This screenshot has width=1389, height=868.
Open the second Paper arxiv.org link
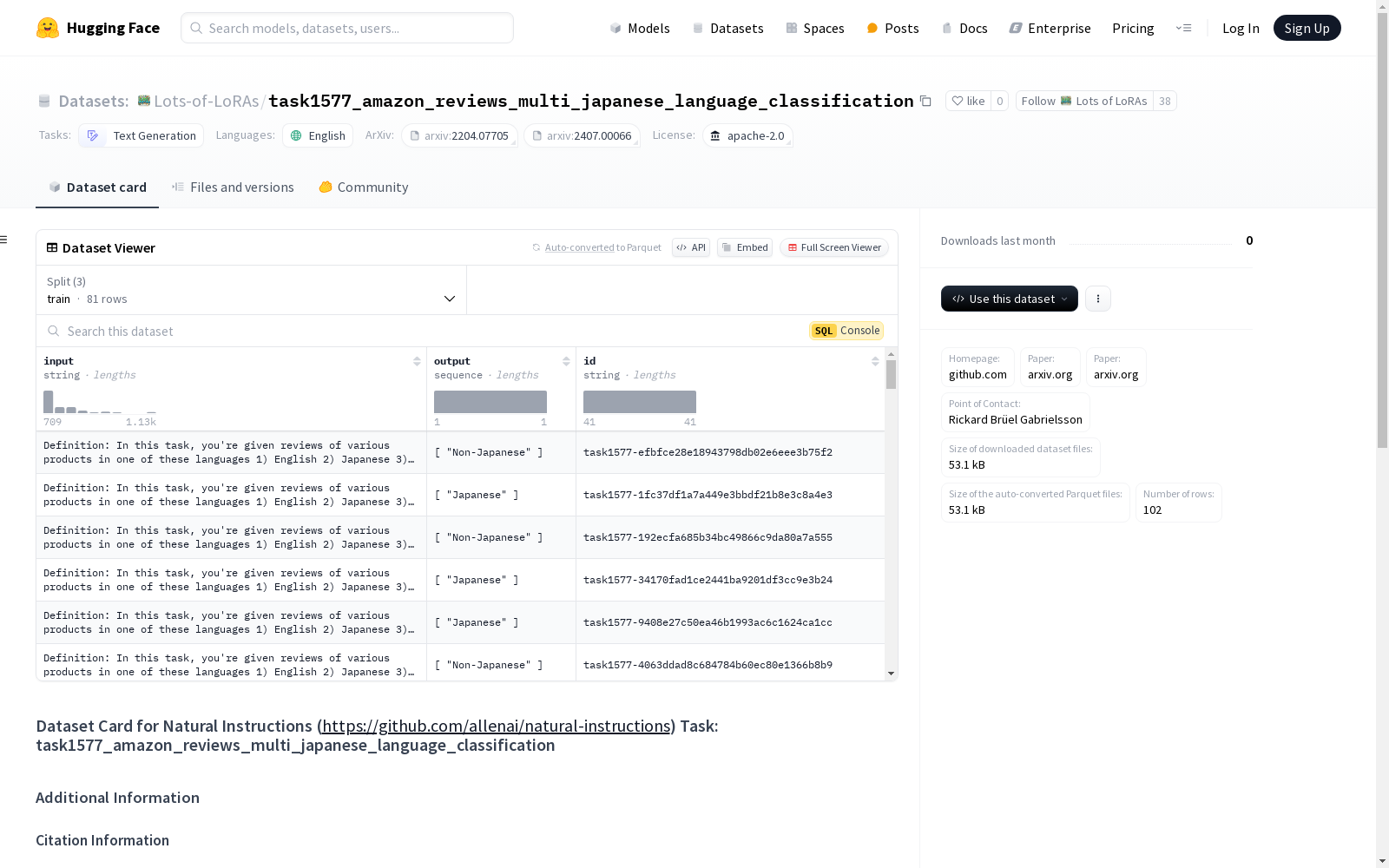click(1116, 367)
